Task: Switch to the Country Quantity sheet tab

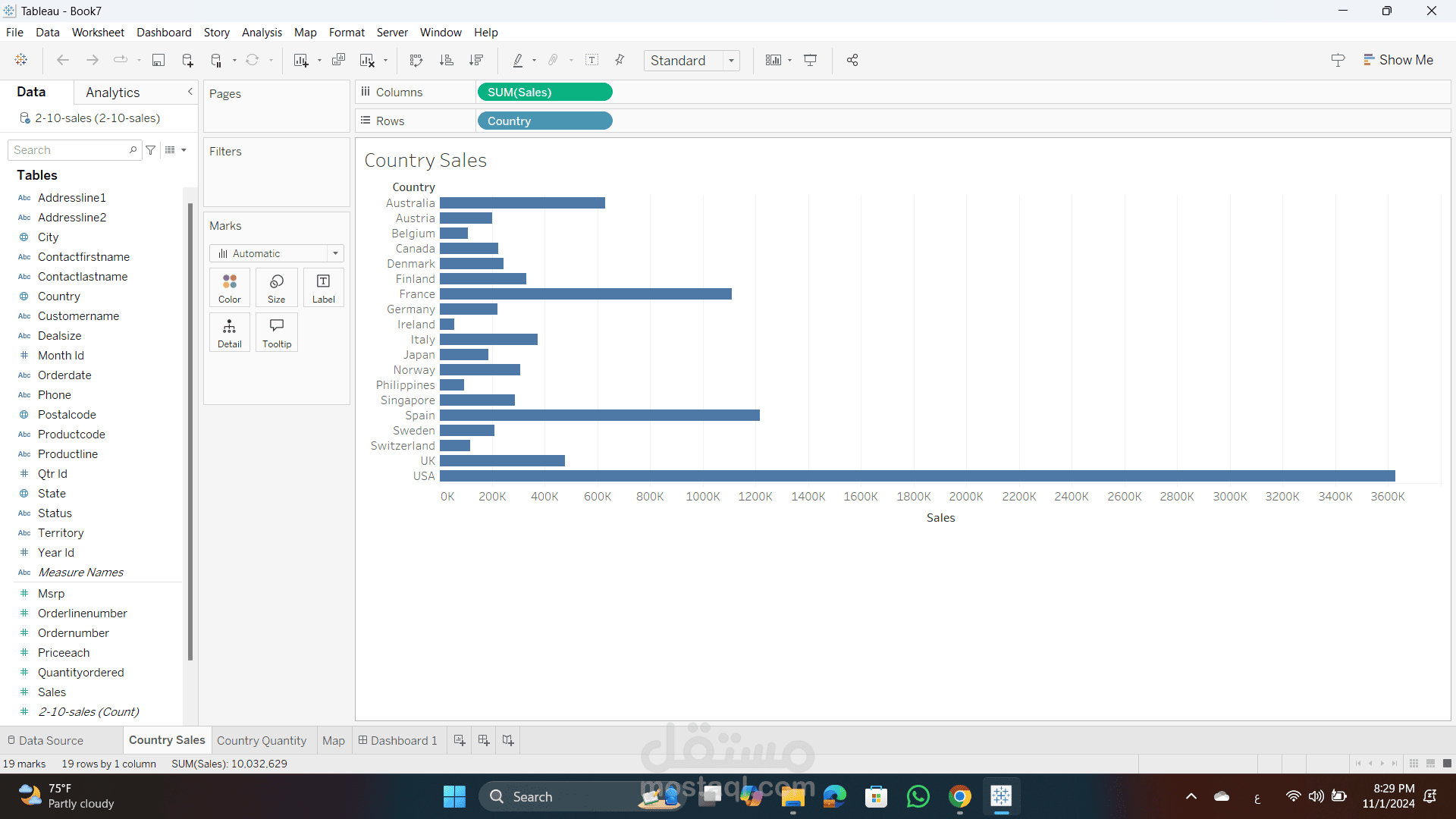Action: pyautogui.click(x=262, y=741)
